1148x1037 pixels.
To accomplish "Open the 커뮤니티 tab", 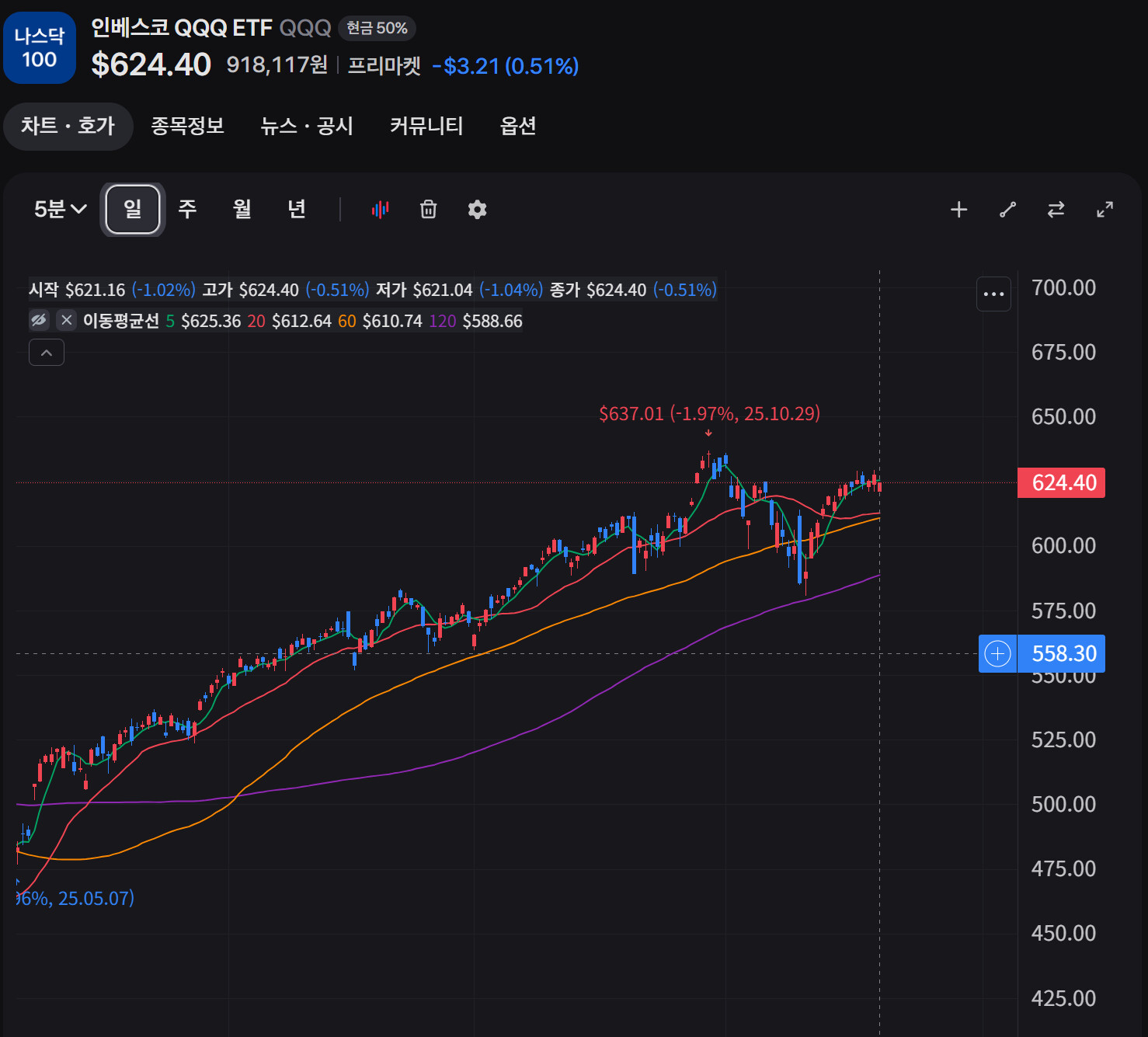I will pyautogui.click(x=426, y=126).
